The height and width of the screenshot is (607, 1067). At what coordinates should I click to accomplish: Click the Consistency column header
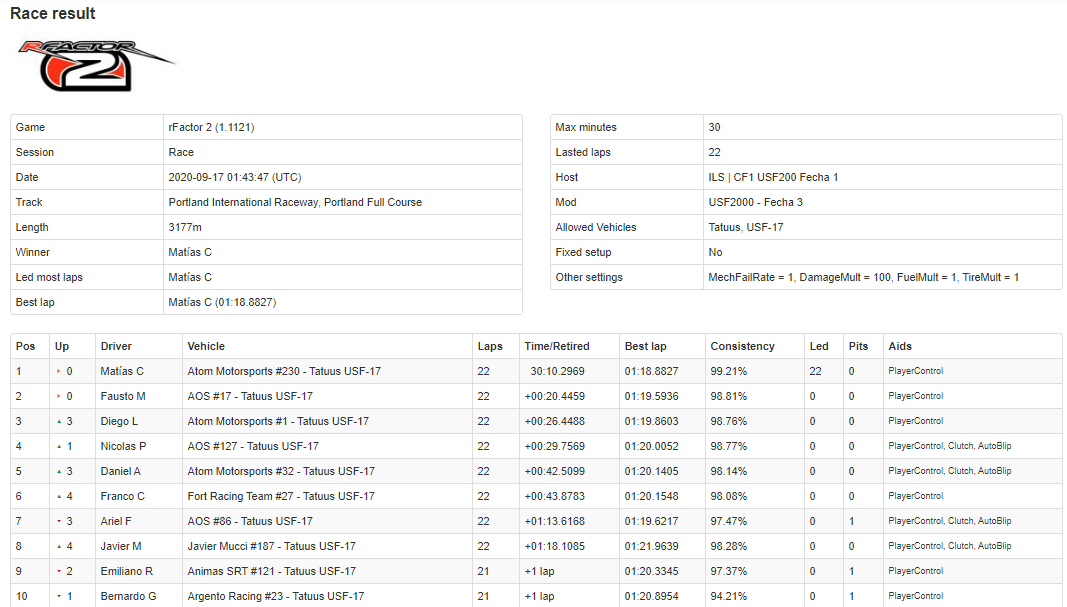742,346
